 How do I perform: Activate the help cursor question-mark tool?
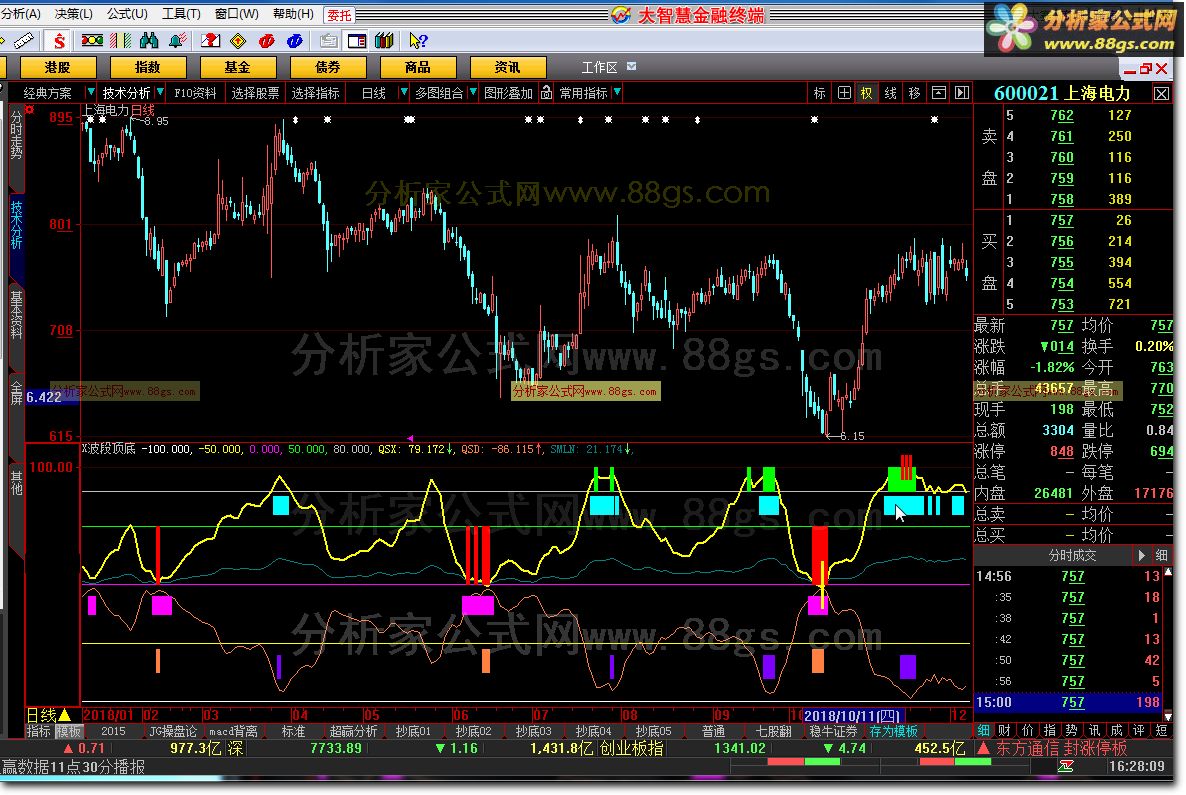[x=418, y=40]
